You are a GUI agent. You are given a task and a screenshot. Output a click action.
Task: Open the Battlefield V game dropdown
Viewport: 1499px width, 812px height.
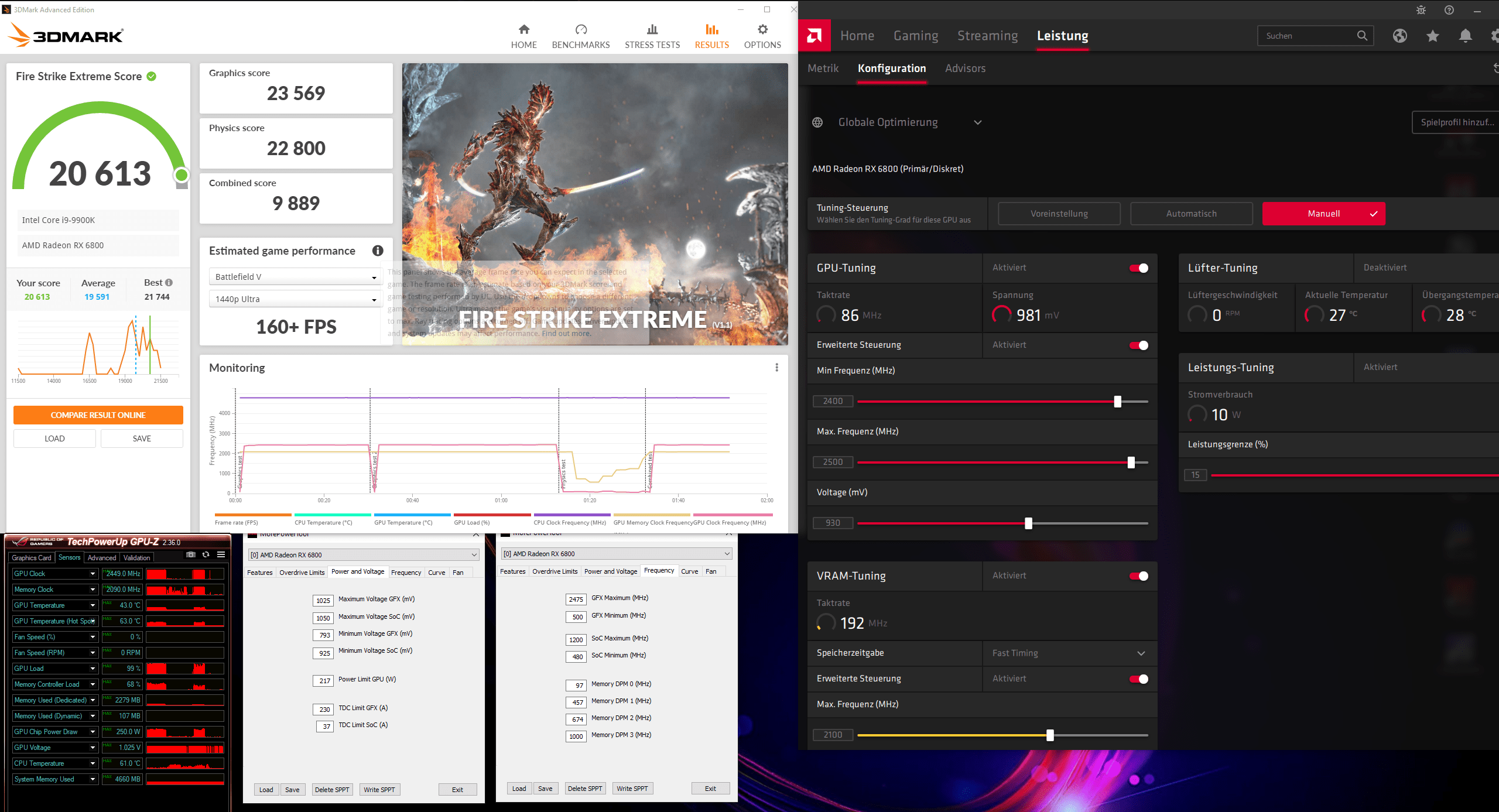point(295,277)
